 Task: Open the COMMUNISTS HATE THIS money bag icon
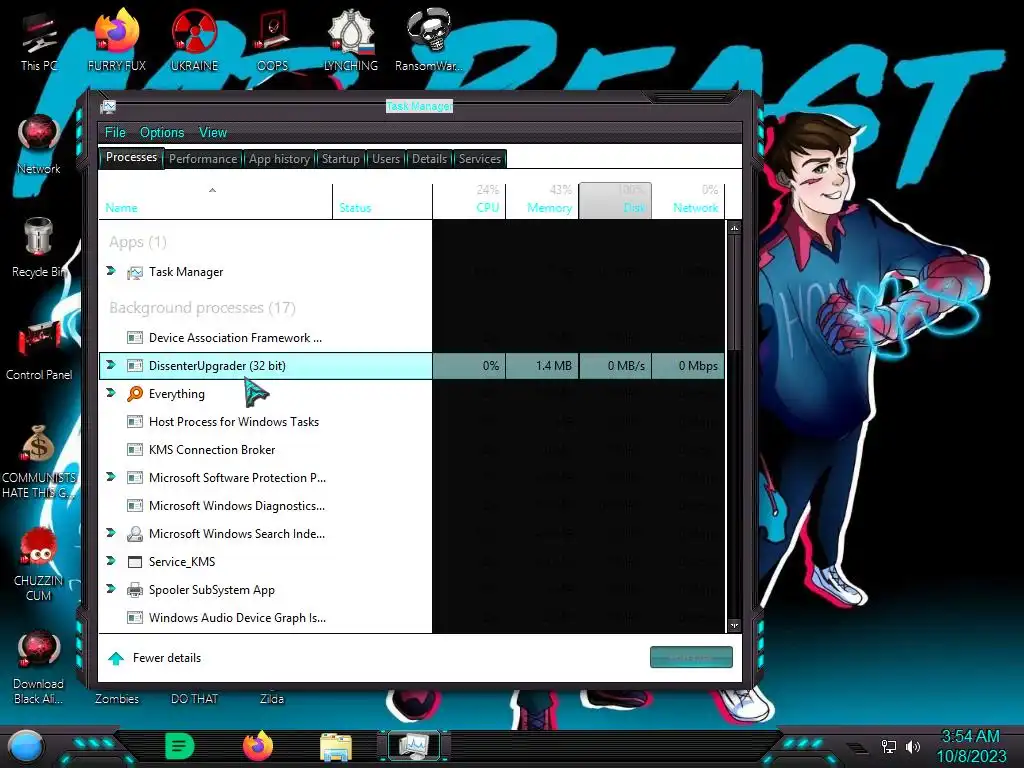[39, 461]
